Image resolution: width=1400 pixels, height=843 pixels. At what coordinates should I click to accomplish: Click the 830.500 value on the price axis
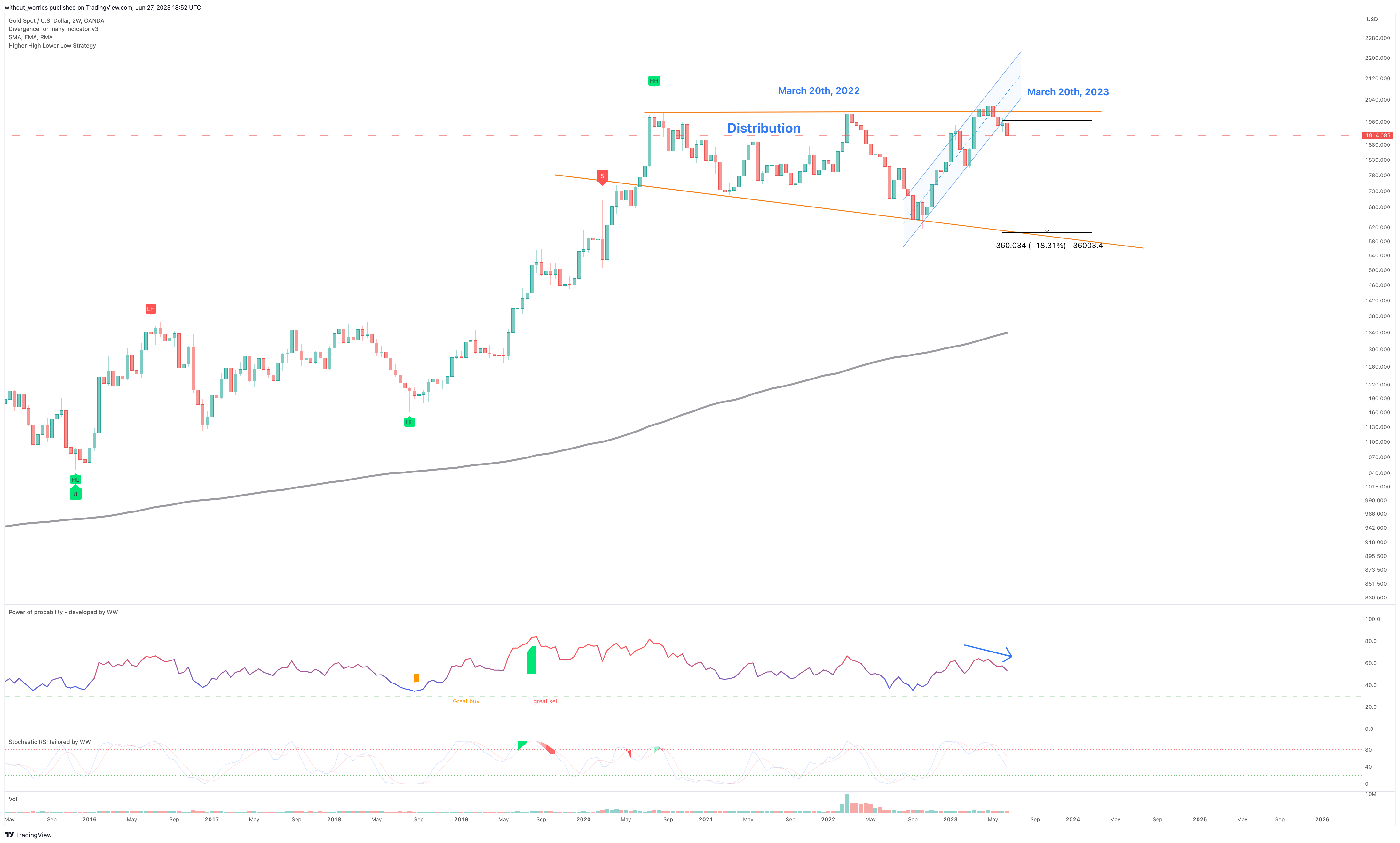coord(1376,597)
